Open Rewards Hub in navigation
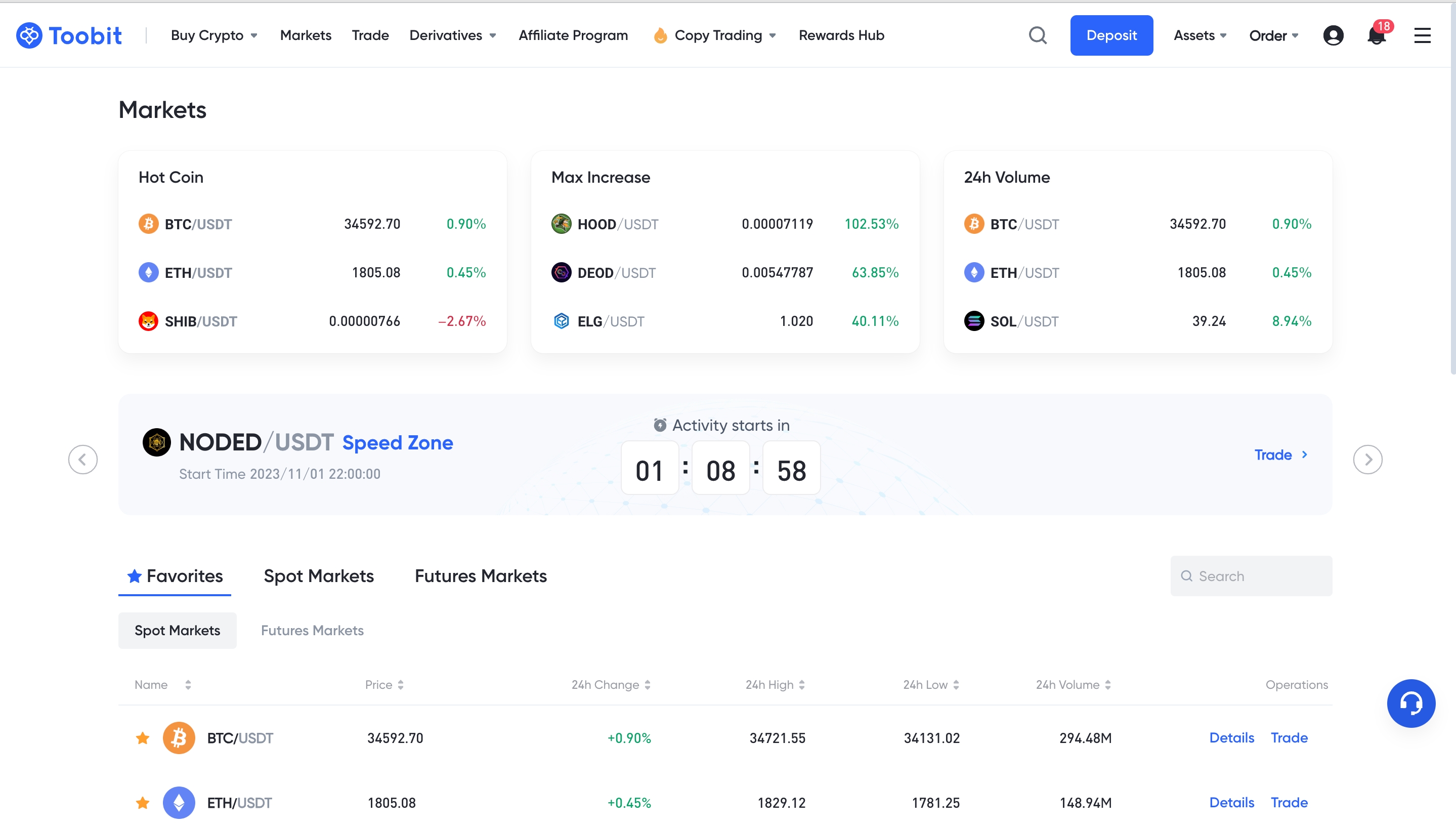1456x826 pixels. click(x=841, y=35)
